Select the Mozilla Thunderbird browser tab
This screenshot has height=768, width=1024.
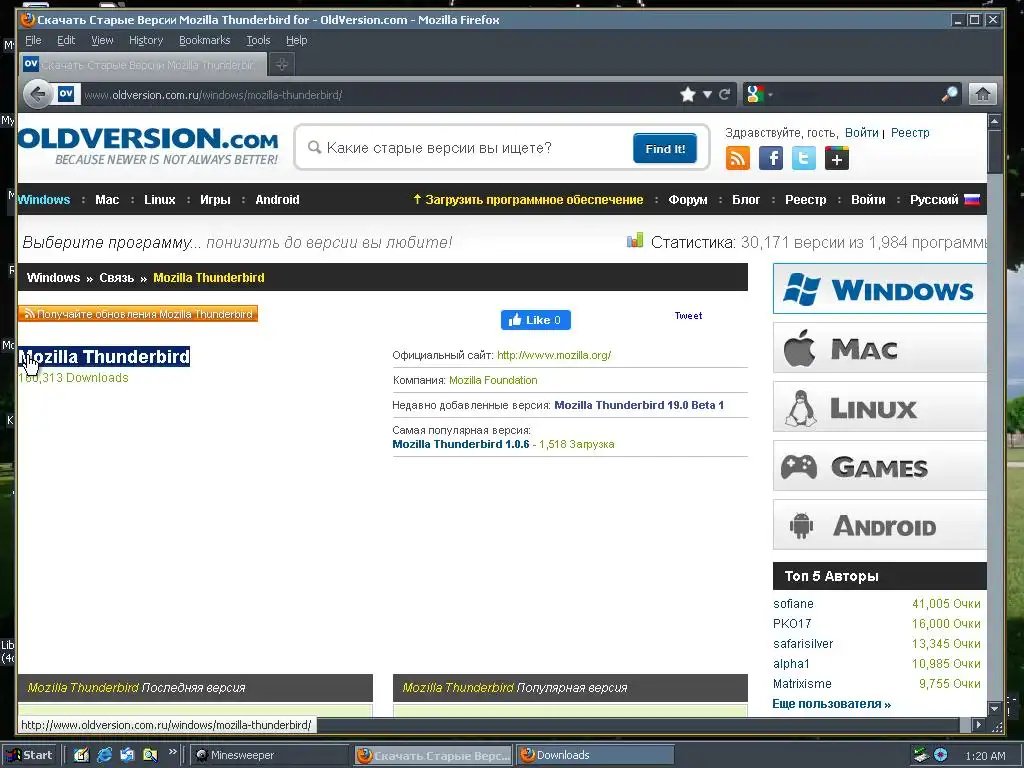coord(142,65)
